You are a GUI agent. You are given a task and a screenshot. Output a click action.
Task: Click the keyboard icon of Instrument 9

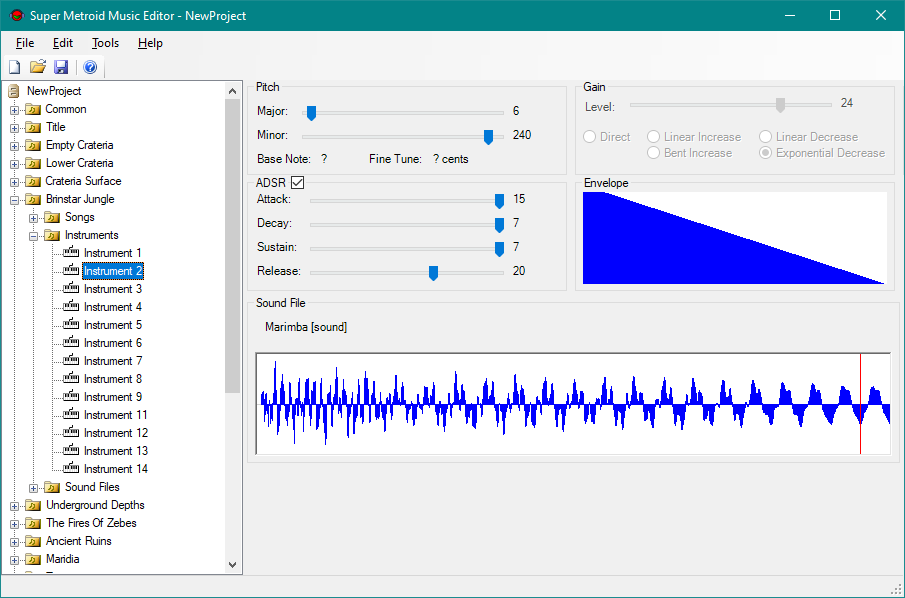point(71,396)
